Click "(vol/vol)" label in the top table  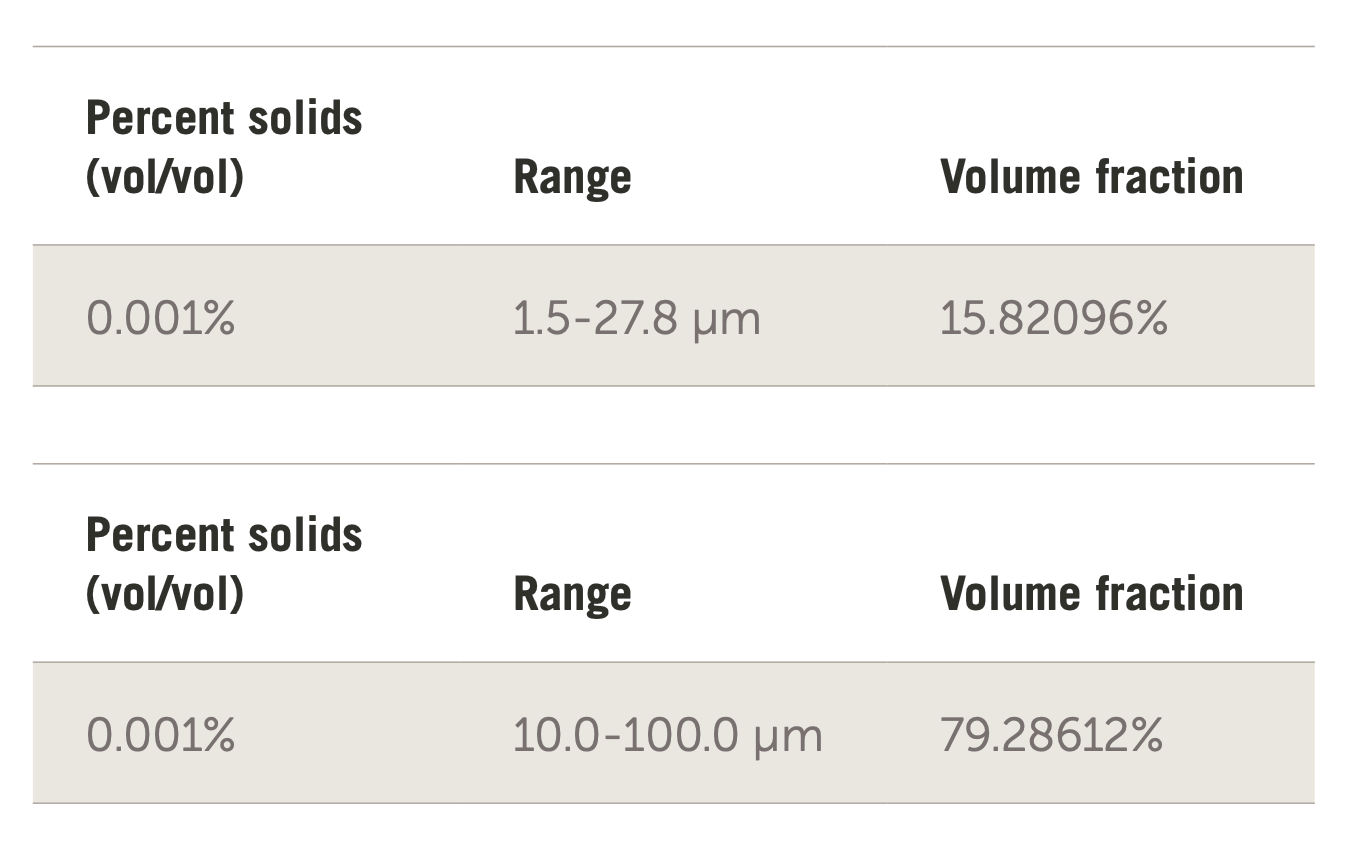click(165, 177)
